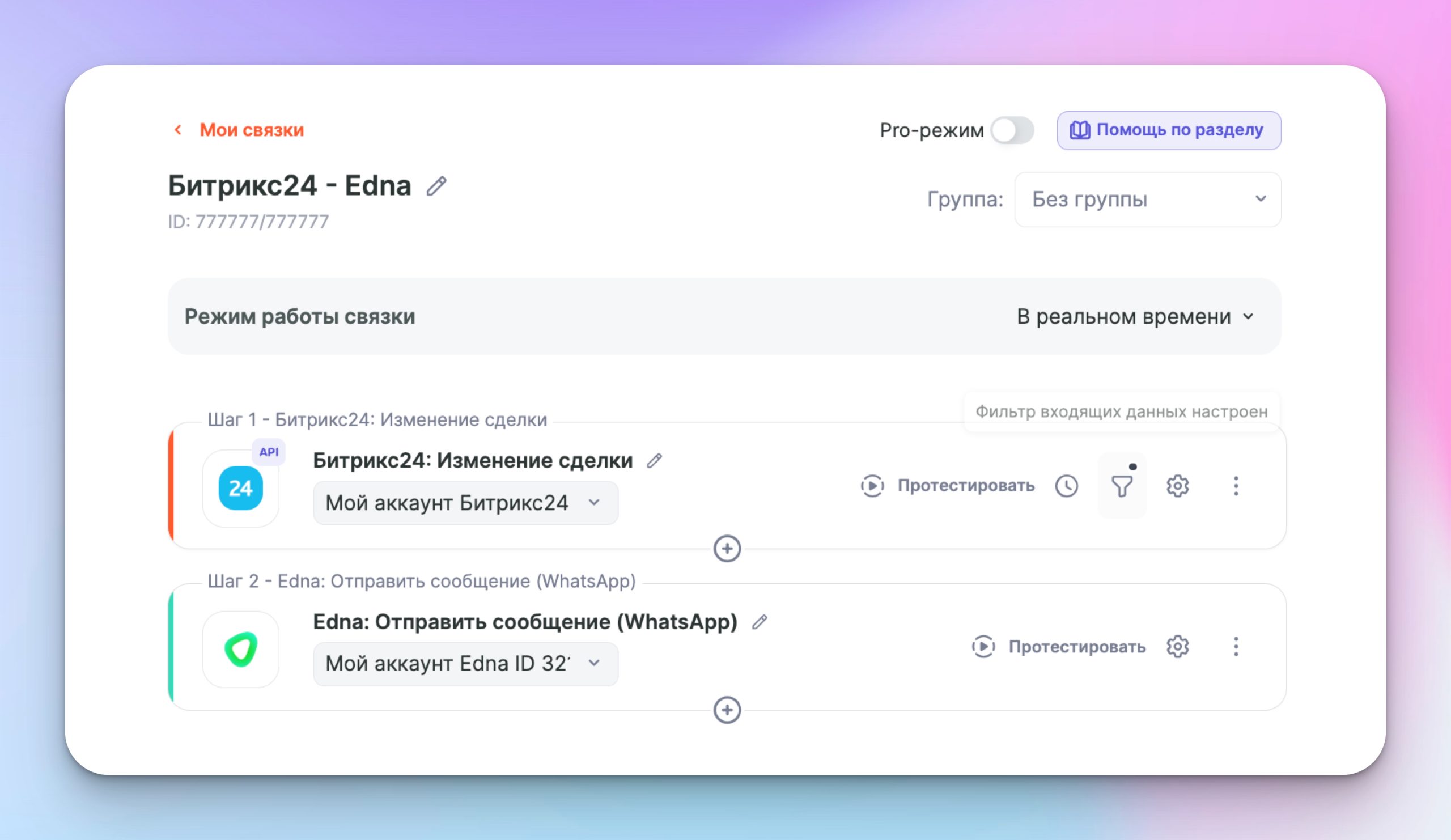Open the three-dot menu on Step 1
Image resolution: width=1451 pixels, height=840 pixels.
tap(1236, 486)
